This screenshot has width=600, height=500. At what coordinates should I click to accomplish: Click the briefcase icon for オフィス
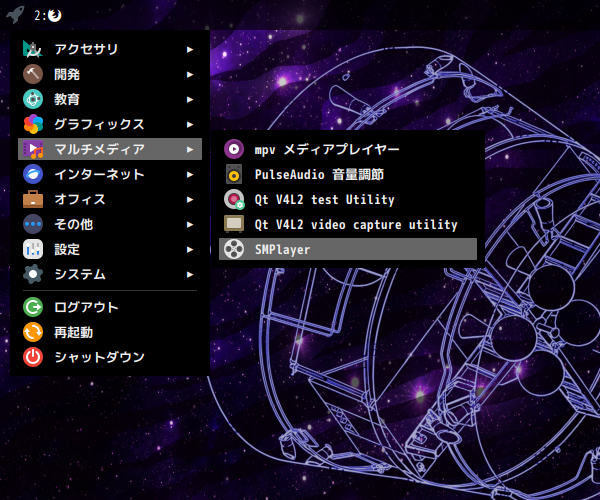pyautogui.click(x=33, y=199)
